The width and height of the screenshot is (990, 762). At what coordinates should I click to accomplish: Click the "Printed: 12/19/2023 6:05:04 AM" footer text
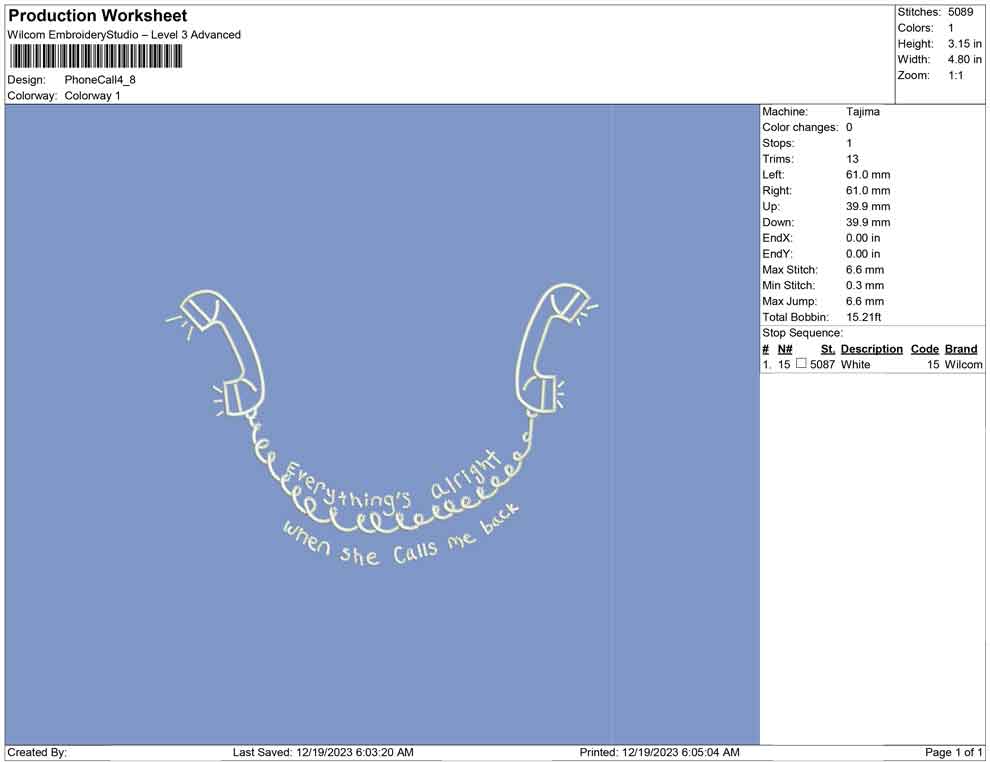pyautogui.click(x=659, y=752)
